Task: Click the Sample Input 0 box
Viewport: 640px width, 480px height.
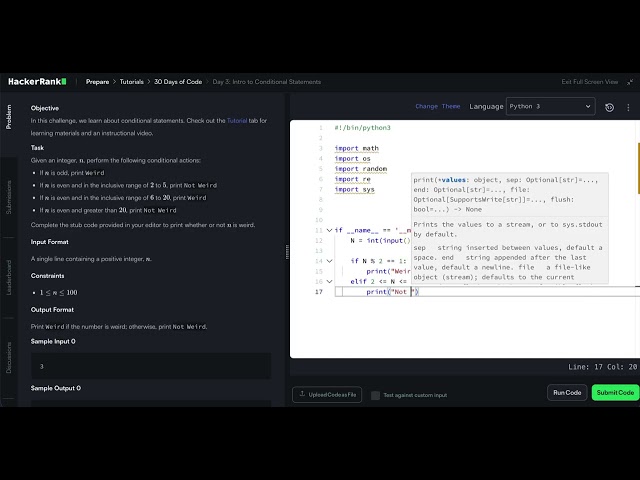Action: tap(151, 366)
